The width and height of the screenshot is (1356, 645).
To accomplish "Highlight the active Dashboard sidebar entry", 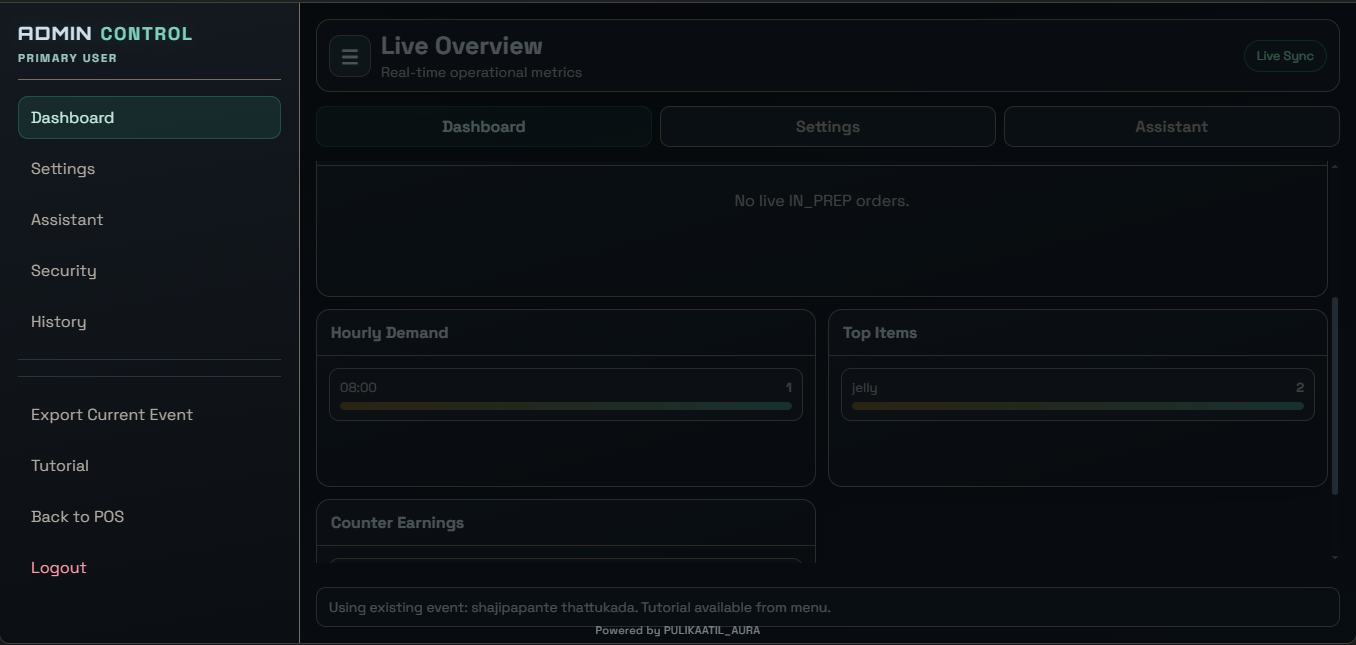I will [x=148, y=117].
